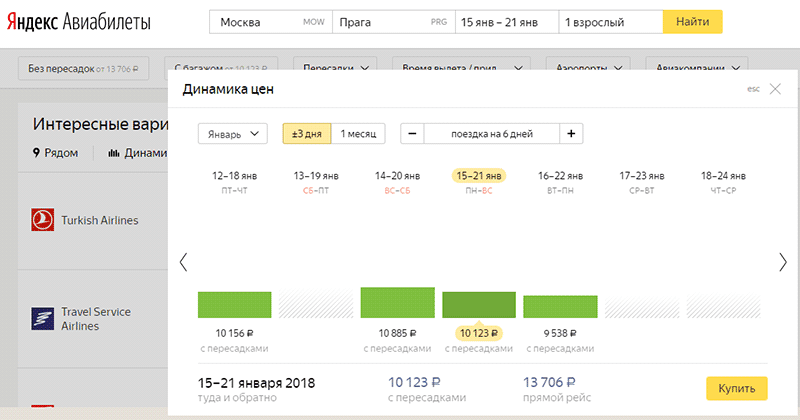This screenshot has width=800, height=420.
Task: Click the green bar above 10 885 ₽
Action: tap(397, 303)
